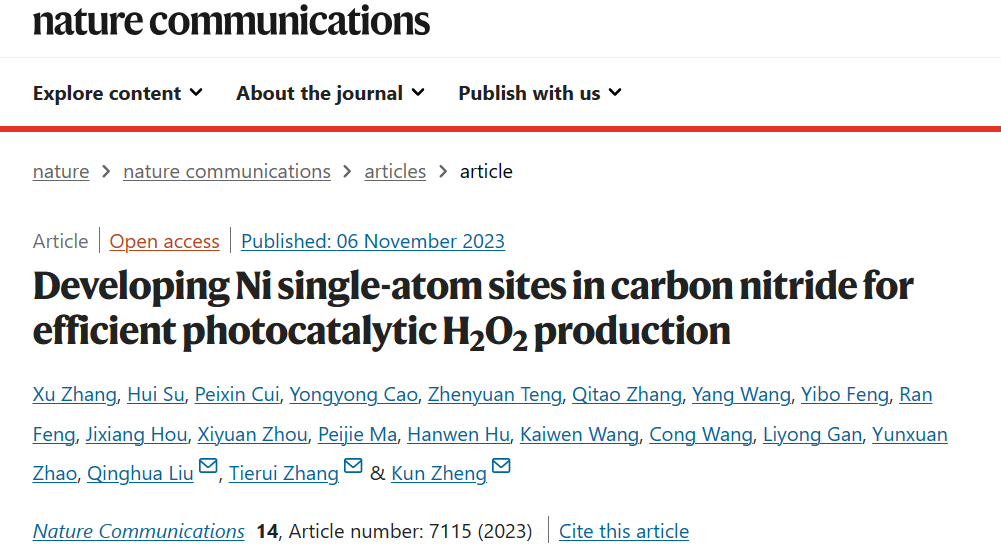Open author Xu Zhang's profile
The height and width of the screenshot is (554, 1001).
pos(75,394)
